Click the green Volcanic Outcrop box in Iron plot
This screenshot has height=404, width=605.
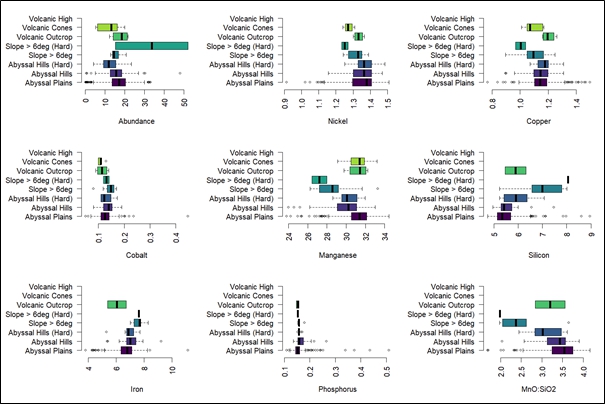117,304
